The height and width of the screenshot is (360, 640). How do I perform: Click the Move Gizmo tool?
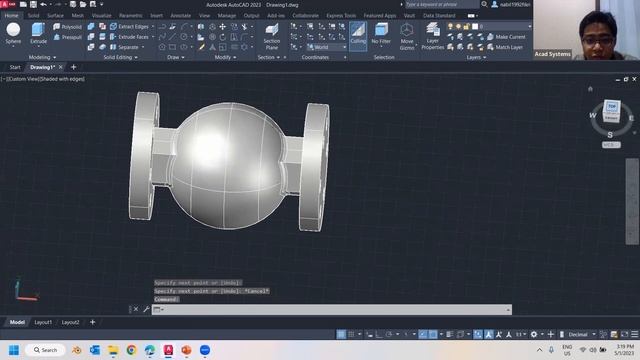point(407,37)
